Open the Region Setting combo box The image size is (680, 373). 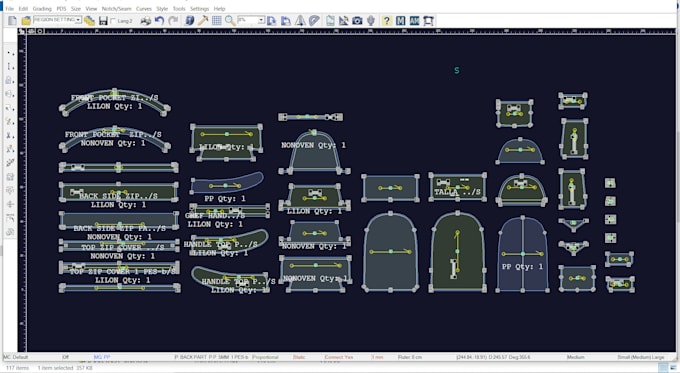57,20
